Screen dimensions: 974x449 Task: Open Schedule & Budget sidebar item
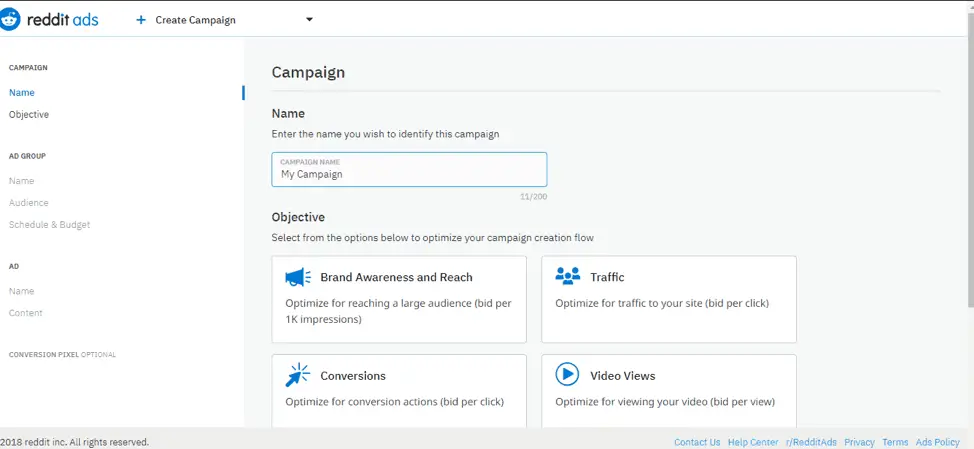(x=50, y=225)
